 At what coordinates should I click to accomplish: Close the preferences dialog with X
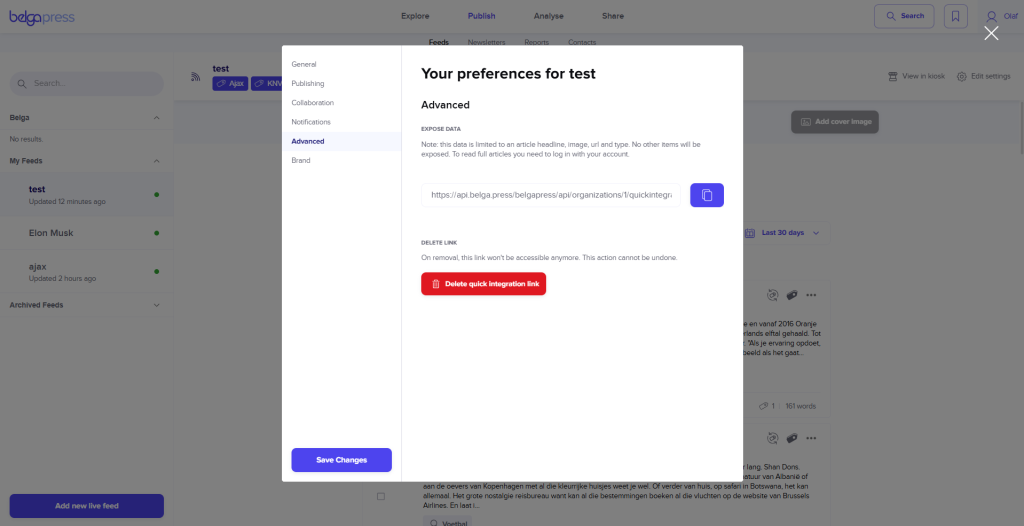pos(991,33)
